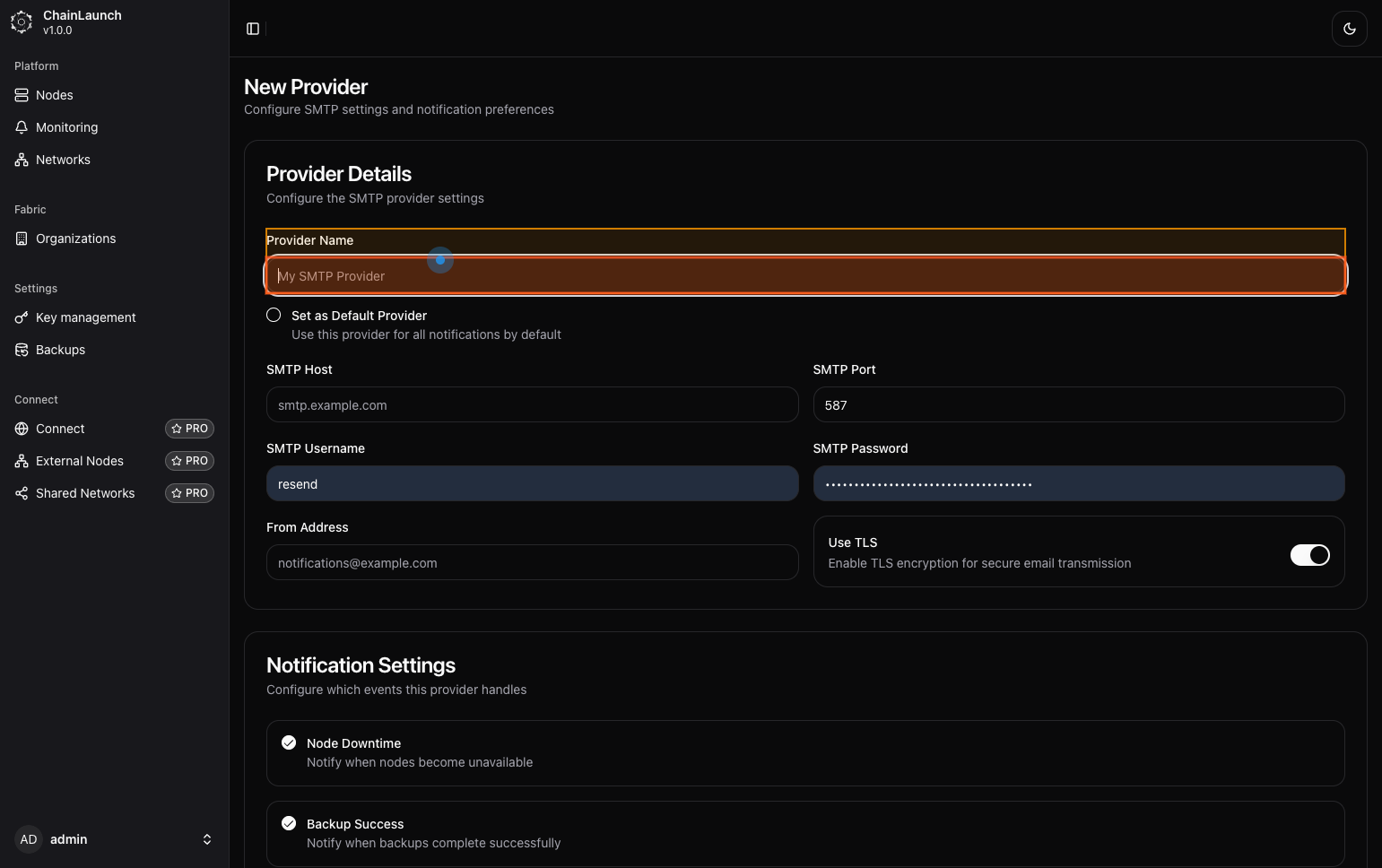
Task: Click the Monitoring bell icon
Action: click(x=22, y=127)
